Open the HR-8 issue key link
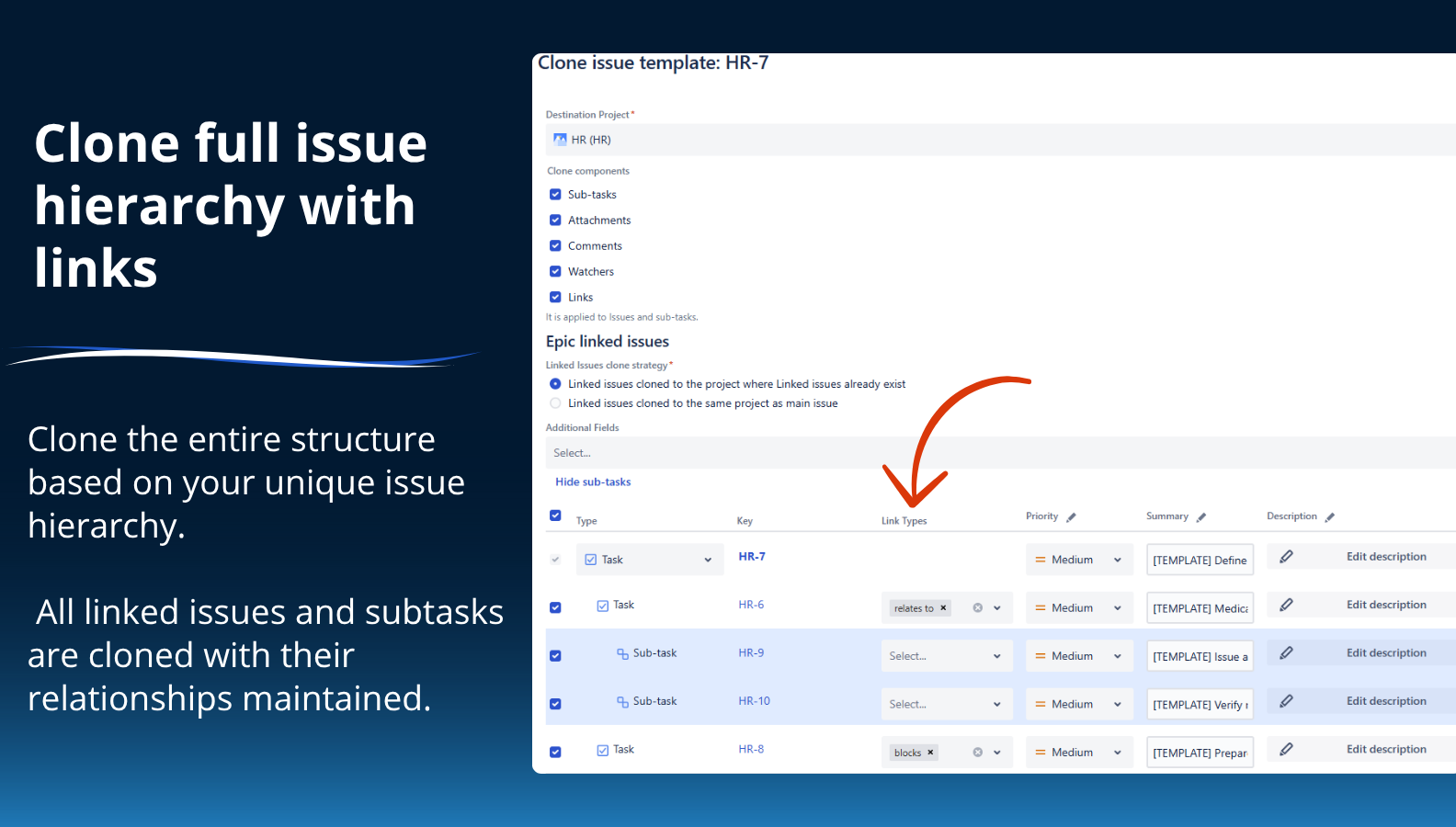 [x=751, y=749]
